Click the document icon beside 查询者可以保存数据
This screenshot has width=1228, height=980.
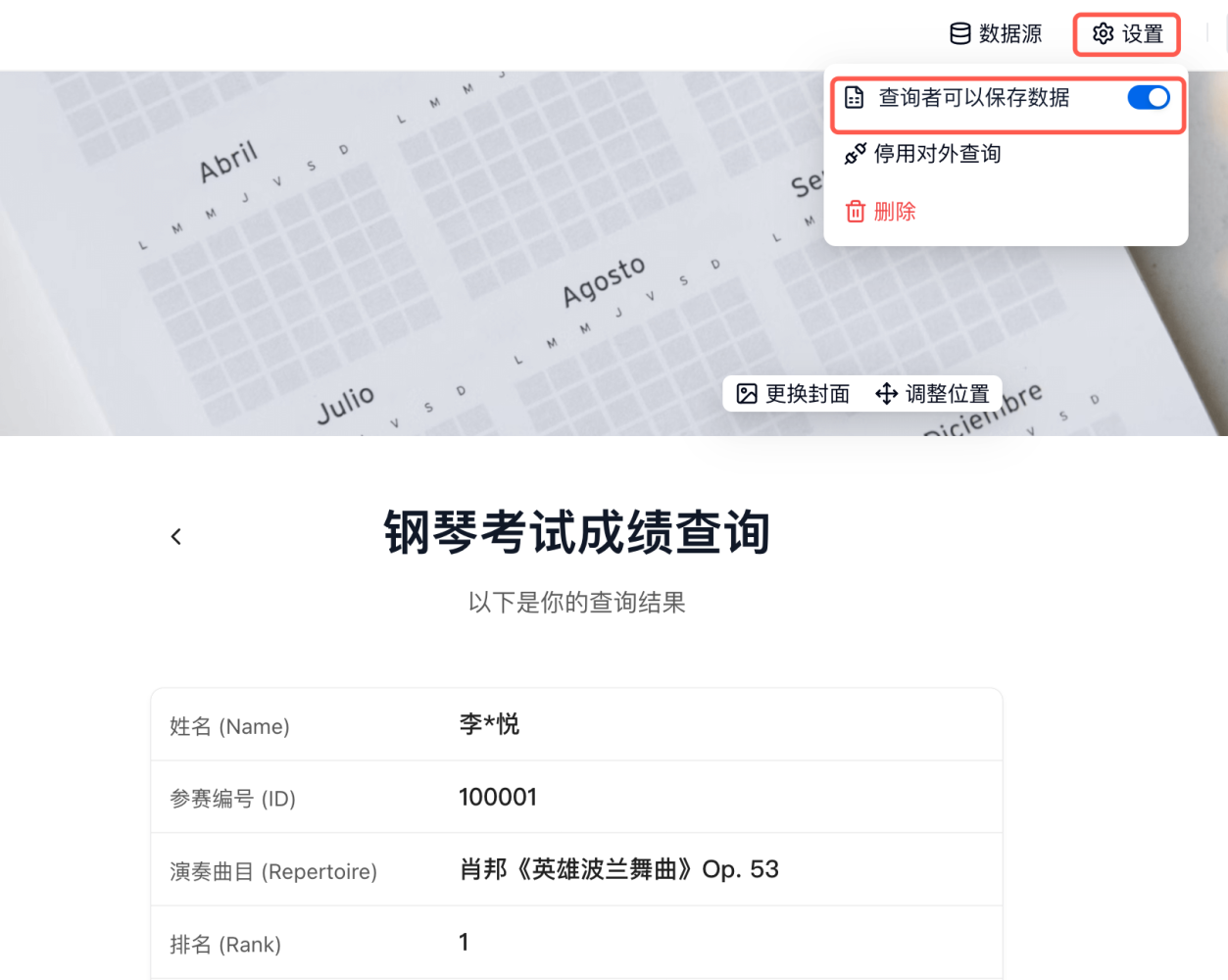(855, 97)
